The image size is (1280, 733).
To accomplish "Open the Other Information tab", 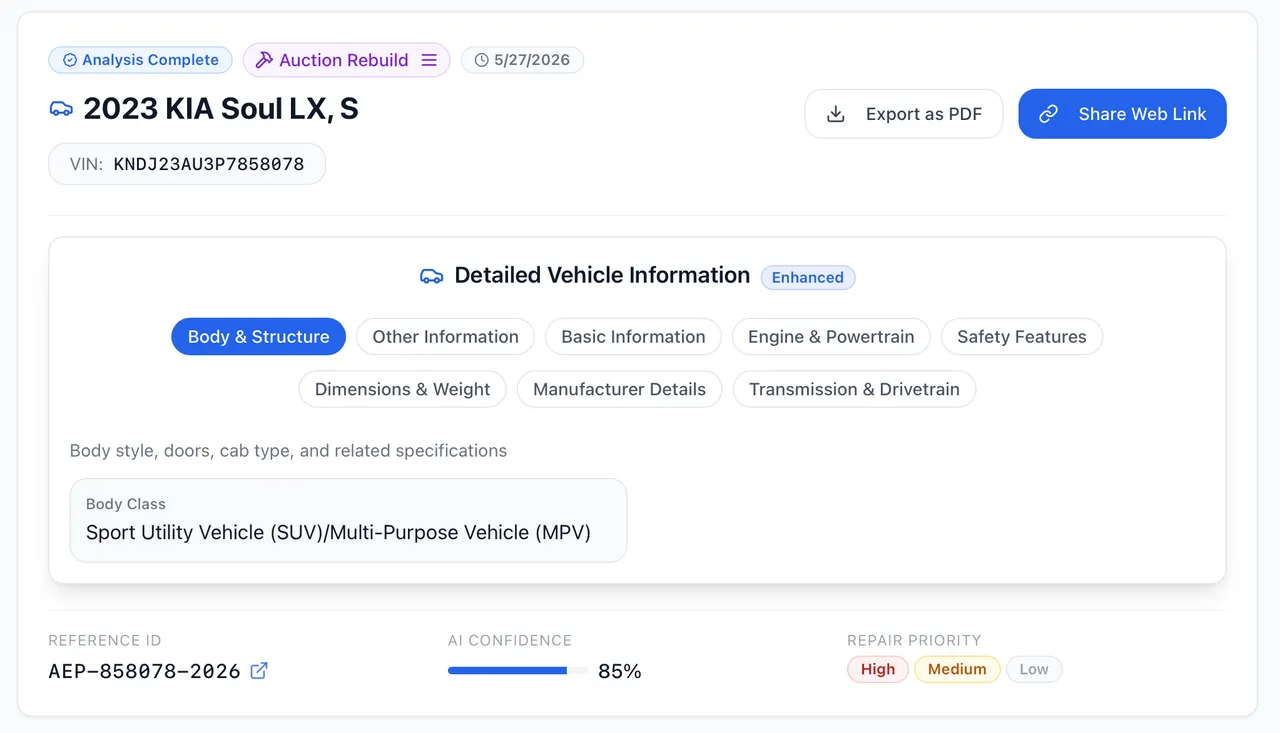I will click(446, 337).
